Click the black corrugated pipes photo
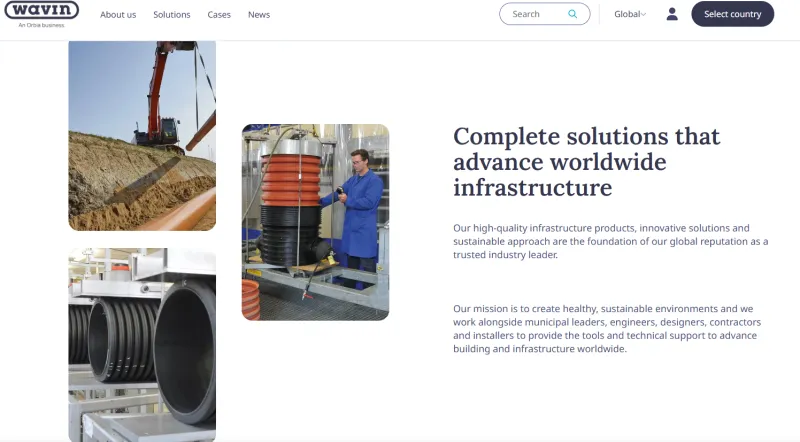800x442 pixels. tap(142, 345)
